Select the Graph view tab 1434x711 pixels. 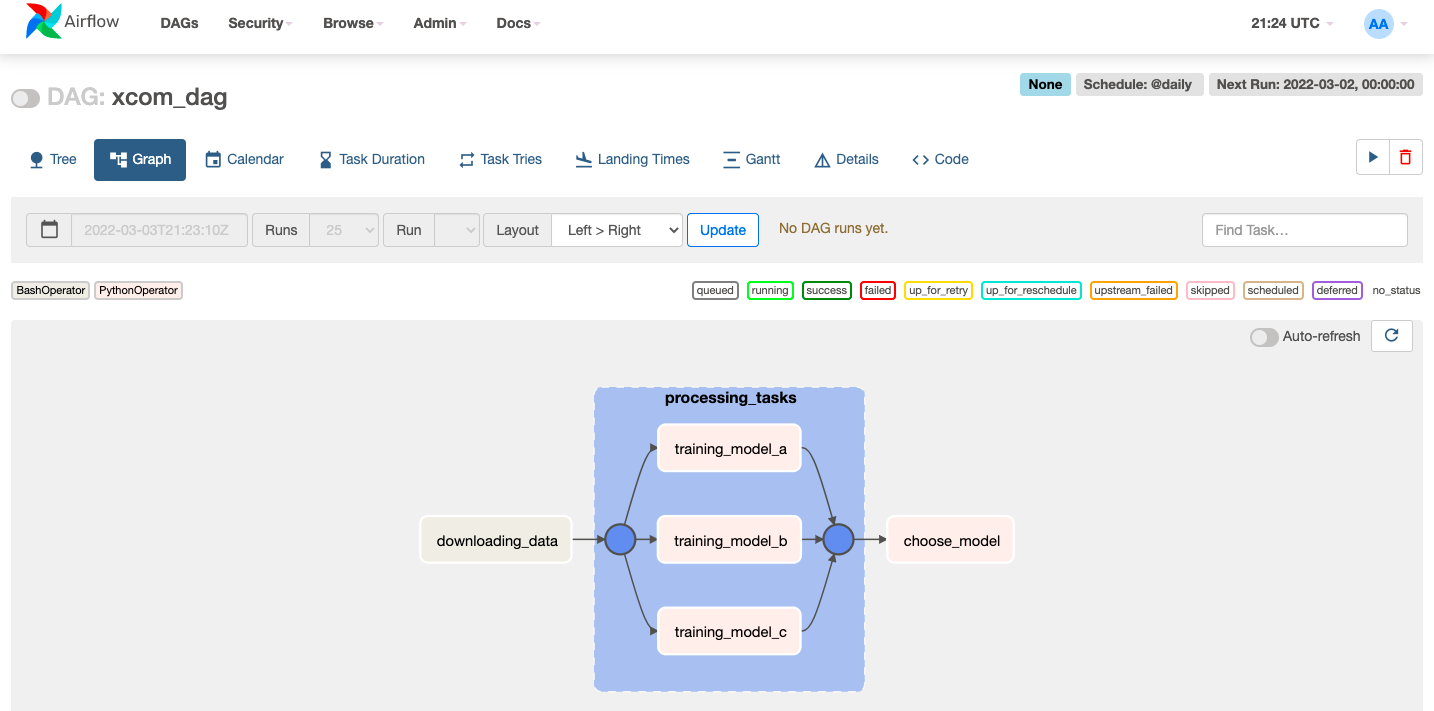(140, 159)
